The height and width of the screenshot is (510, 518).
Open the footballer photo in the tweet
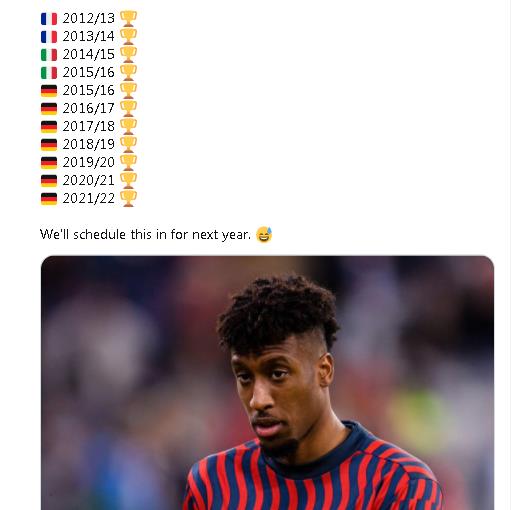[x=267, y=383]
